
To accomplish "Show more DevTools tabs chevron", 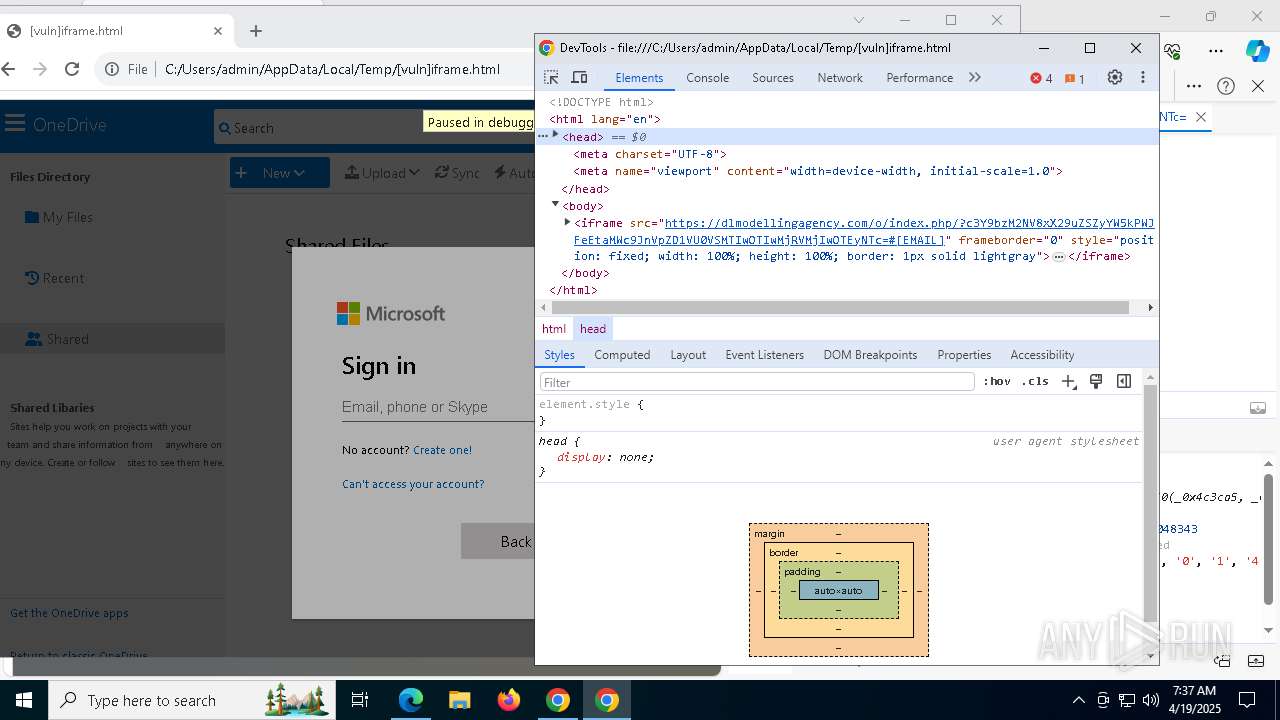I will point(975,77).
